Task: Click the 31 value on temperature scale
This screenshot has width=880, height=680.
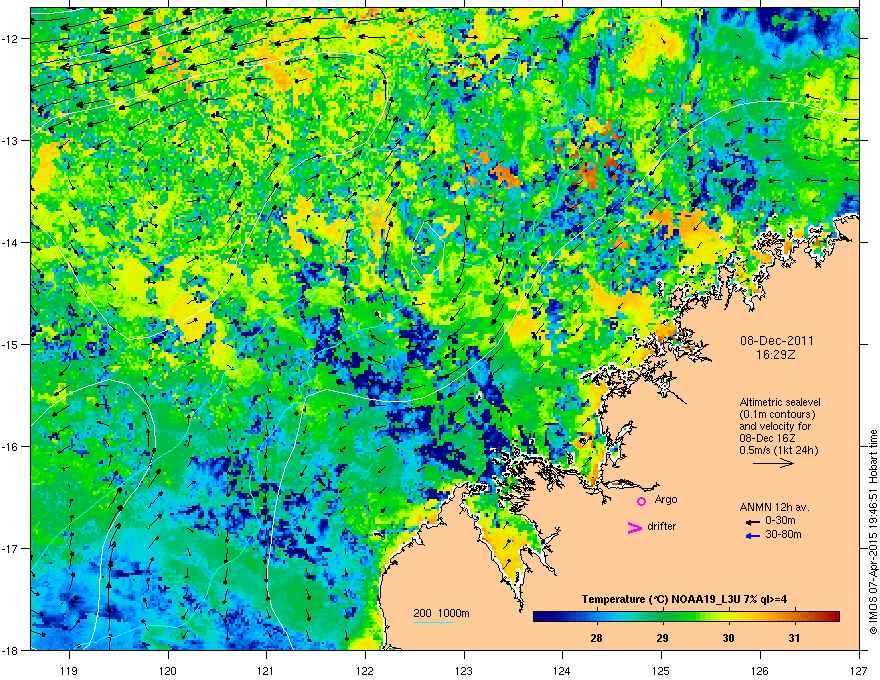Action: pos(794,638)
